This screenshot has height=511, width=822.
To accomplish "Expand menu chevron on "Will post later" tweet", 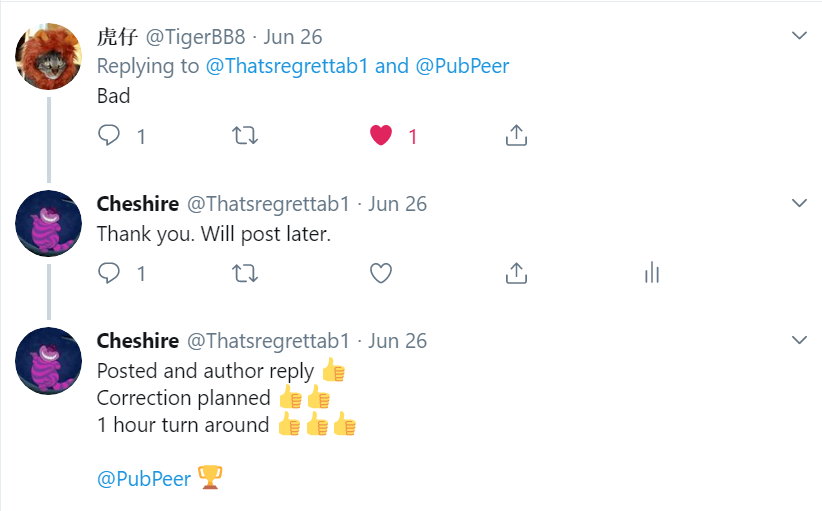I will coord(799,203).
